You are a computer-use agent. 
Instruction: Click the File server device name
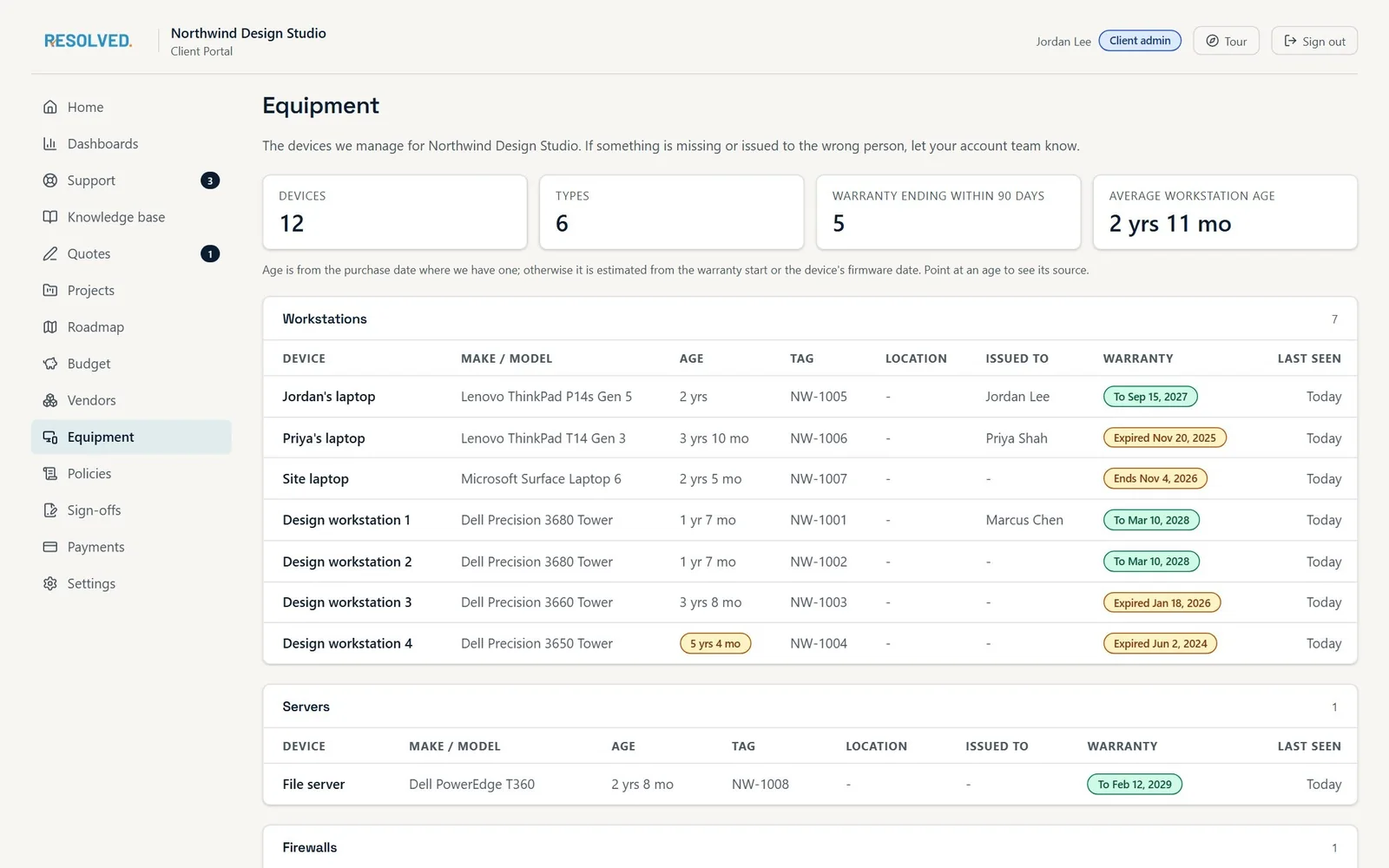(313, 784)
